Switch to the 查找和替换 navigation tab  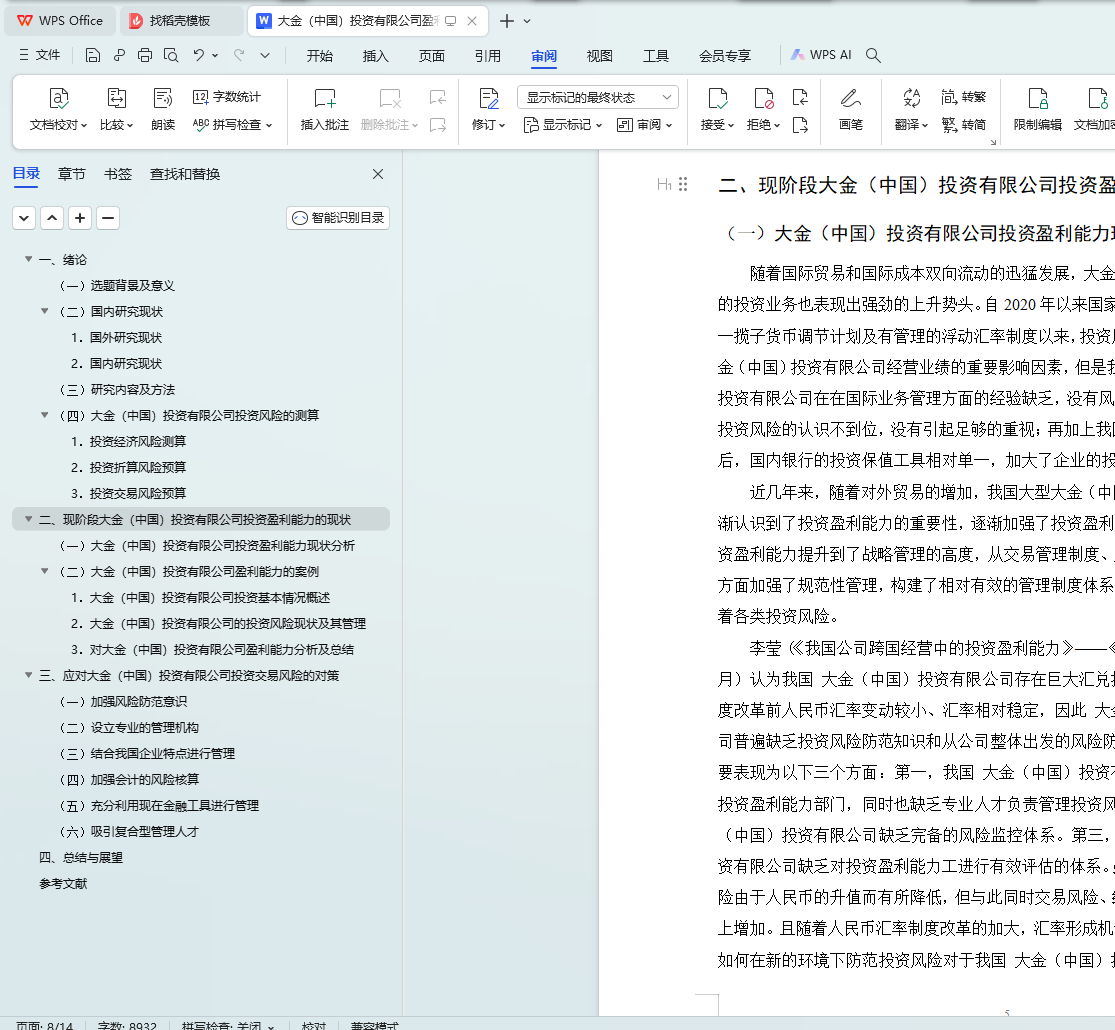click(185, 174)
